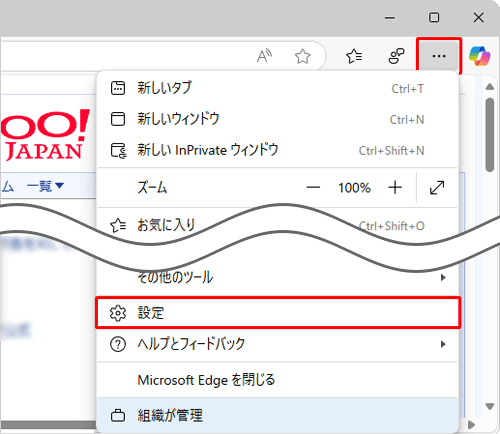Click the Yahoo! JAPAN logo
Screen dimensions: 500x434
tap(44, 135)
